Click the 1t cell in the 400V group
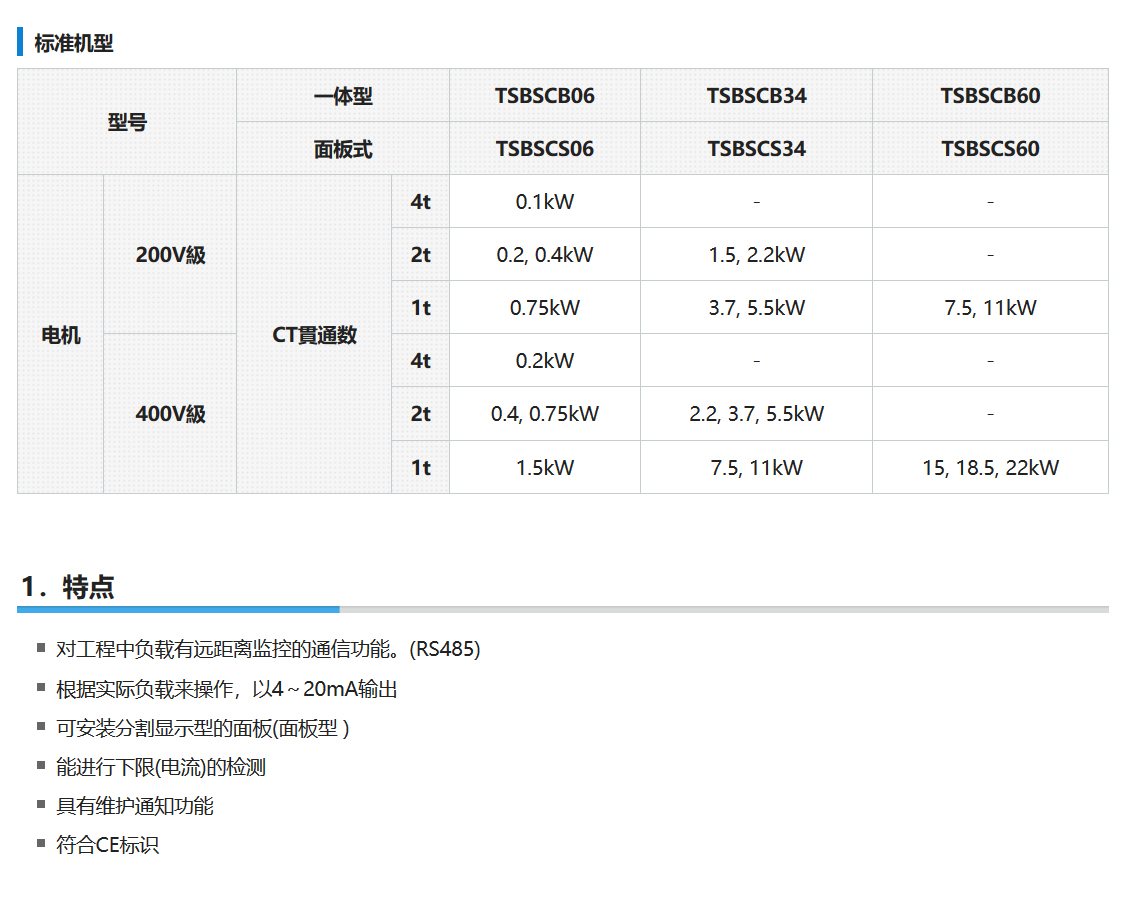Image resolution: width=1123 pixels, height=909 pixels. pyautogui.click(x=420, y=467)
